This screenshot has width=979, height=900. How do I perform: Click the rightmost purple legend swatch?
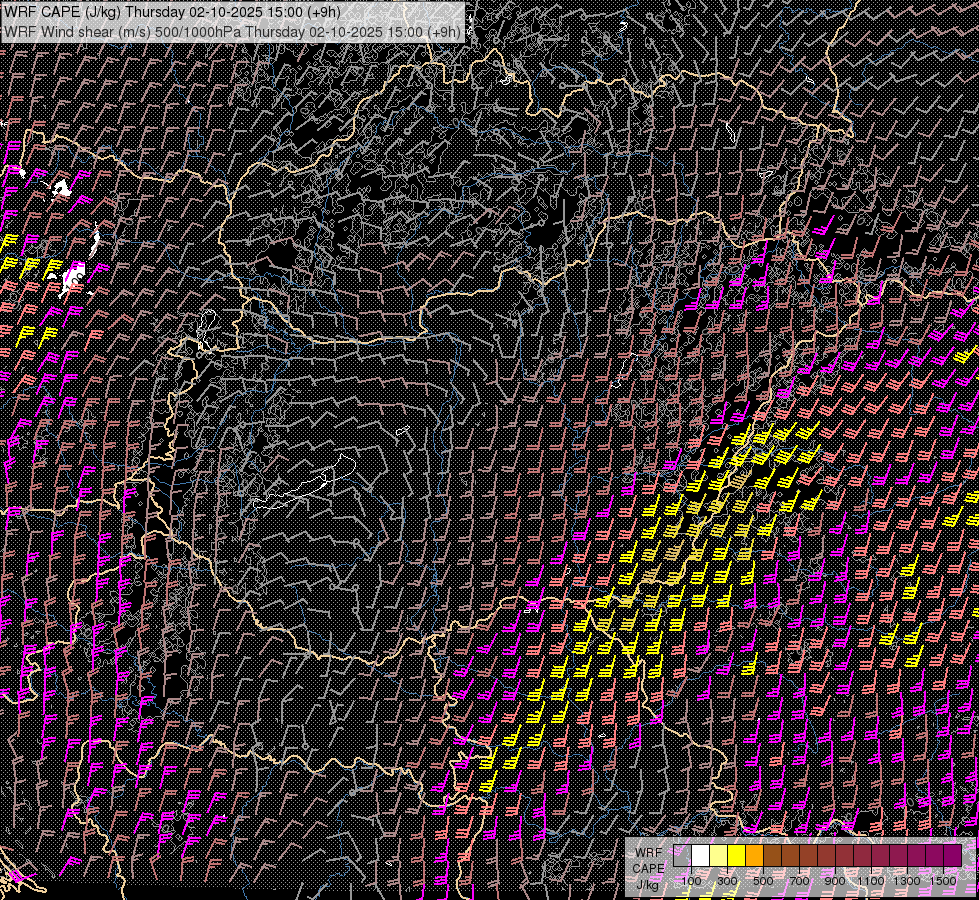tap(952, 855)
